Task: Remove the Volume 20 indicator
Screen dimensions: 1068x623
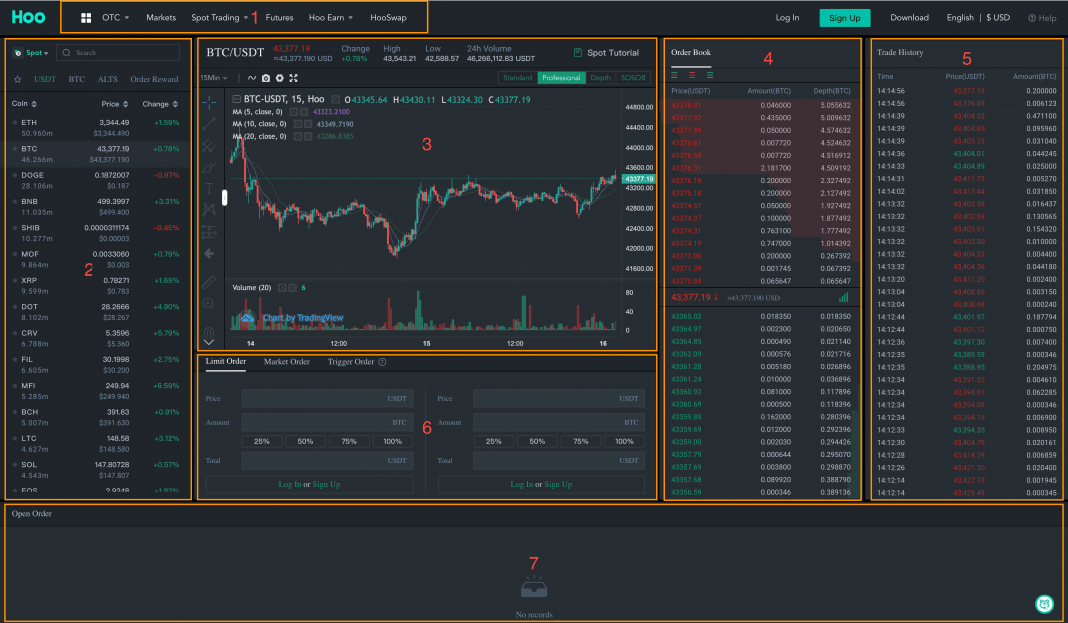Action: pos(293,288)
